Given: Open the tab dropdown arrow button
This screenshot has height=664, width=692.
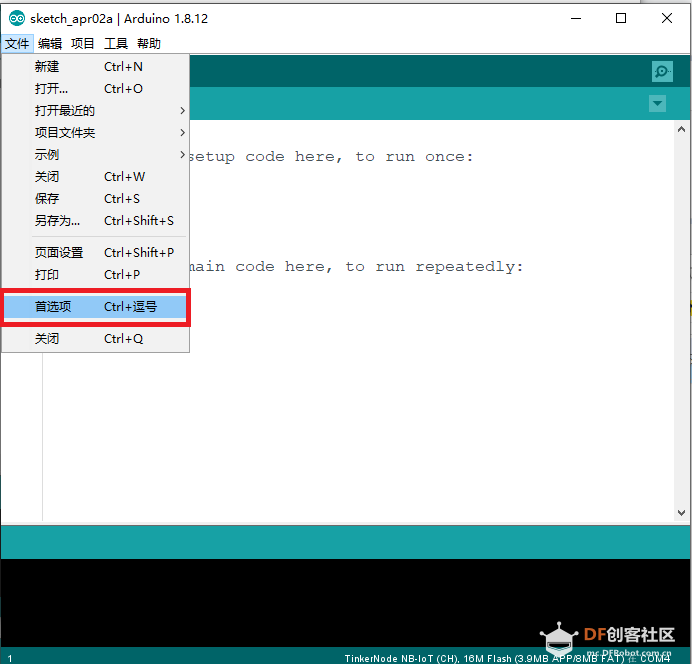Looking at the screenshot, I should point(657,104).
